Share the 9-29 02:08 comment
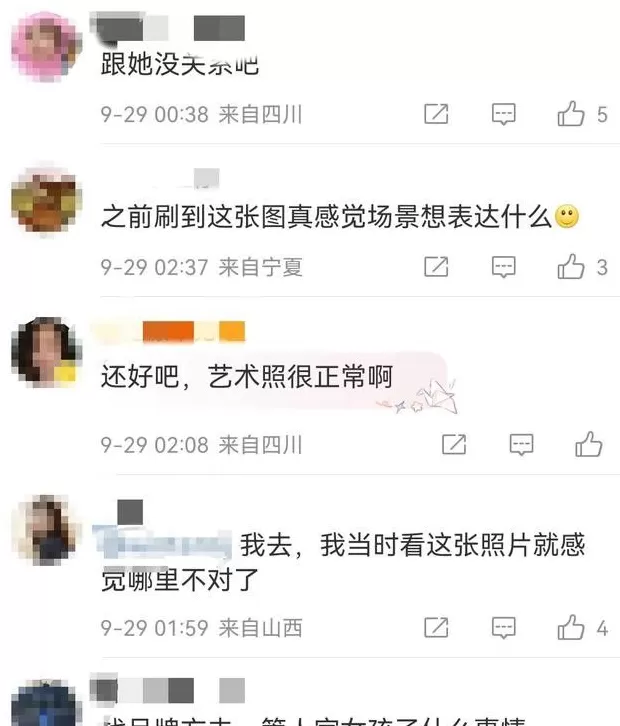 click(x=454, y=444)
